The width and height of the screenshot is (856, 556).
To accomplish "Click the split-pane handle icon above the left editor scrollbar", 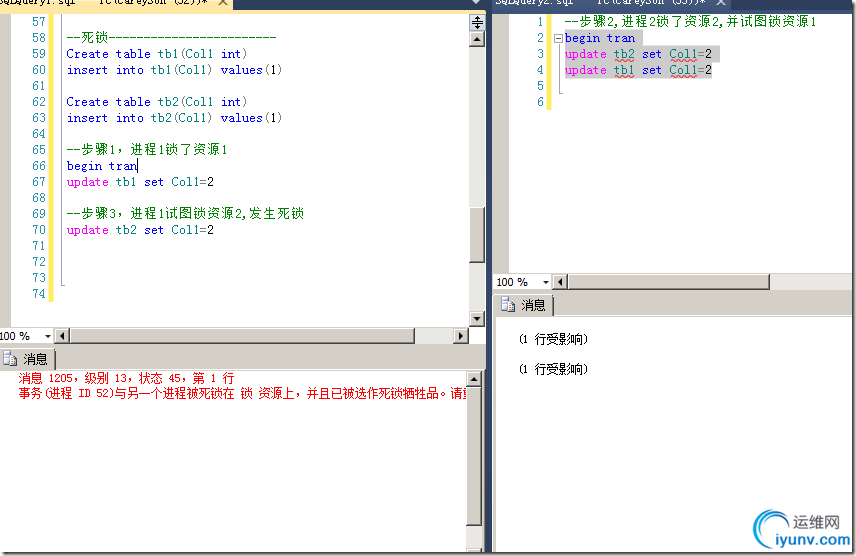I will (x=477, y=22).
